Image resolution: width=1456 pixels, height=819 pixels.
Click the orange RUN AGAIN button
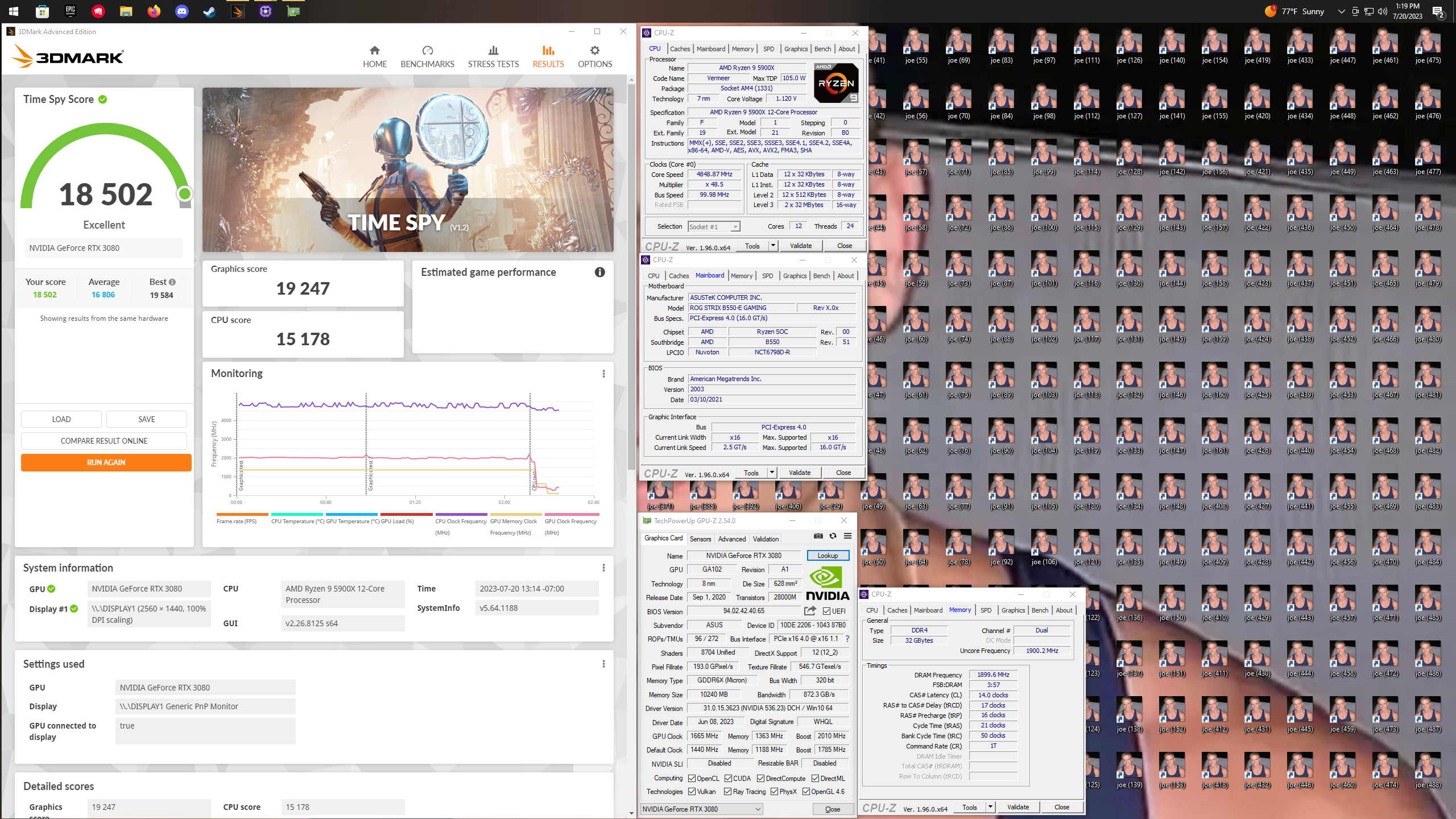tap(106, 462)
